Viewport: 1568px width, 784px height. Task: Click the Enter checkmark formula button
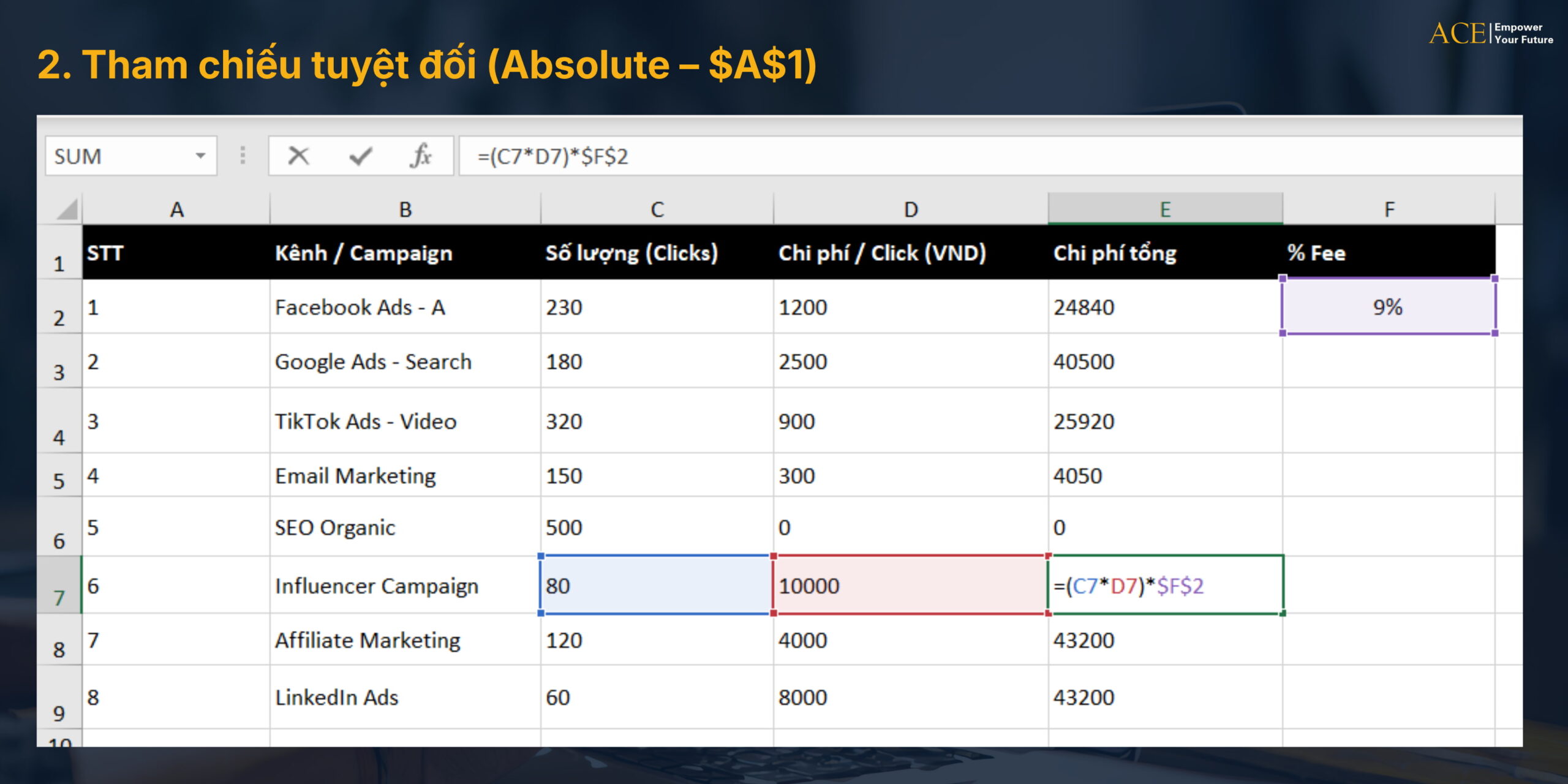tap(361, 156)
